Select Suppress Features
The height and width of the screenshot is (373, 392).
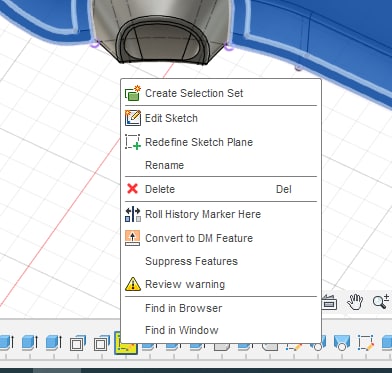[x=220, y=261]
